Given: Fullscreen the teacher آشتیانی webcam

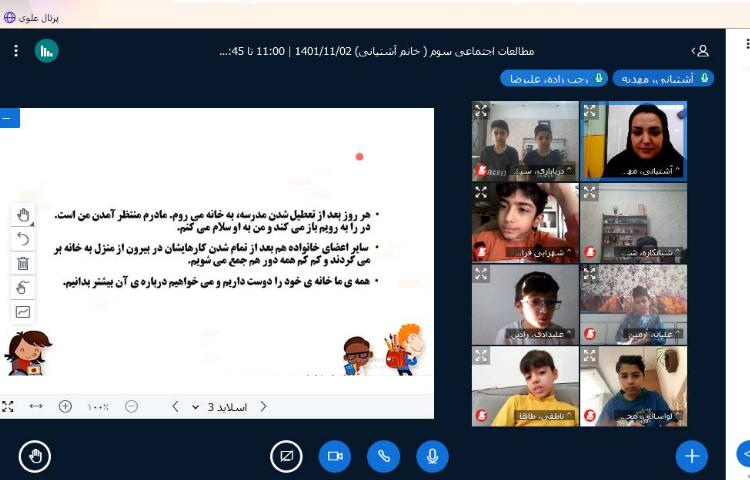Looking at the screenshot, I should point(590,111).
